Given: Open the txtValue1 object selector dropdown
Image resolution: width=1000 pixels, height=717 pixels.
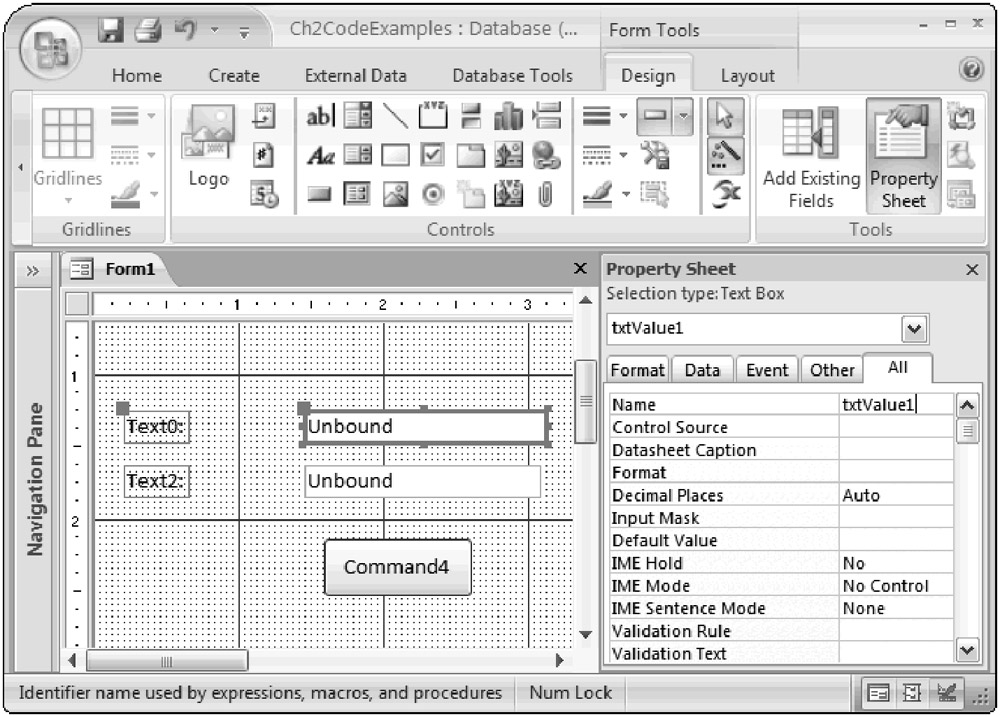Looking at the screenshot, I should 914,329.
